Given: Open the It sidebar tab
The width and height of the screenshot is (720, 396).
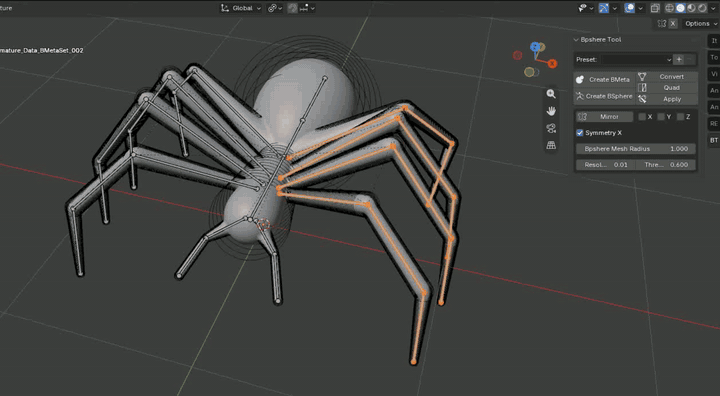Looking at the screenshot, I should pyautogui.click(x=714, y=41).
